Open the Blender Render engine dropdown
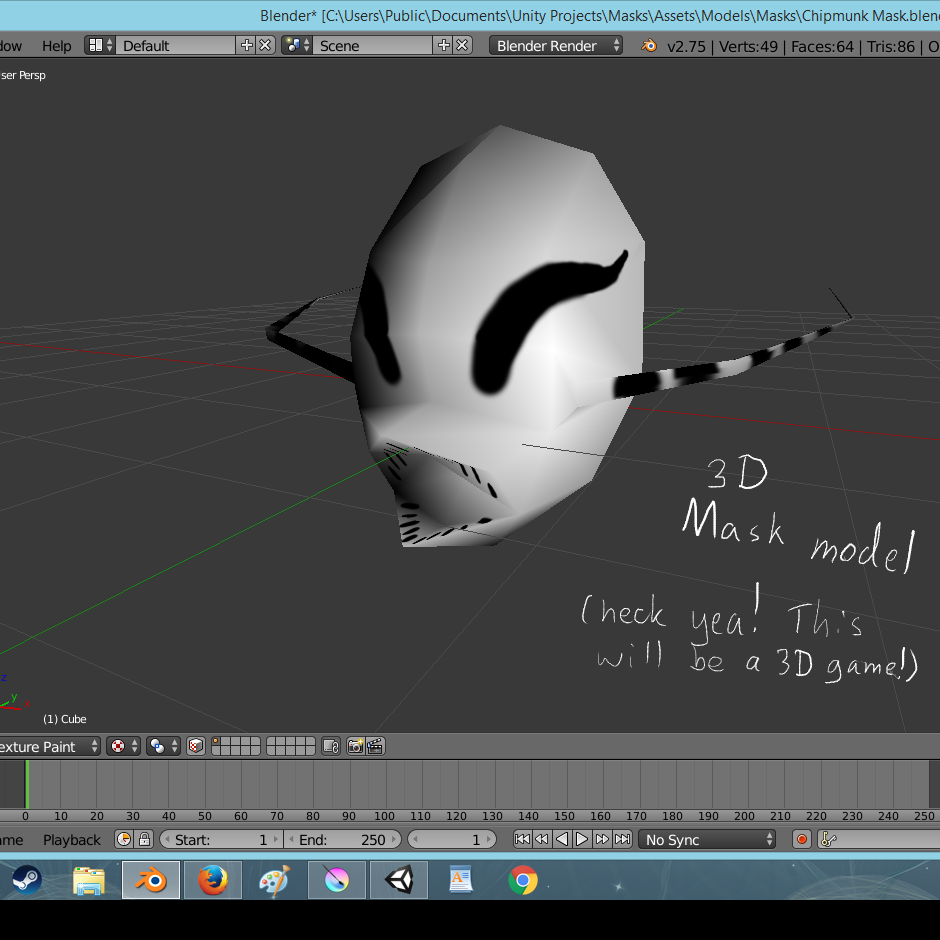This screenshot has height=940, width=940. click(556, 46)
